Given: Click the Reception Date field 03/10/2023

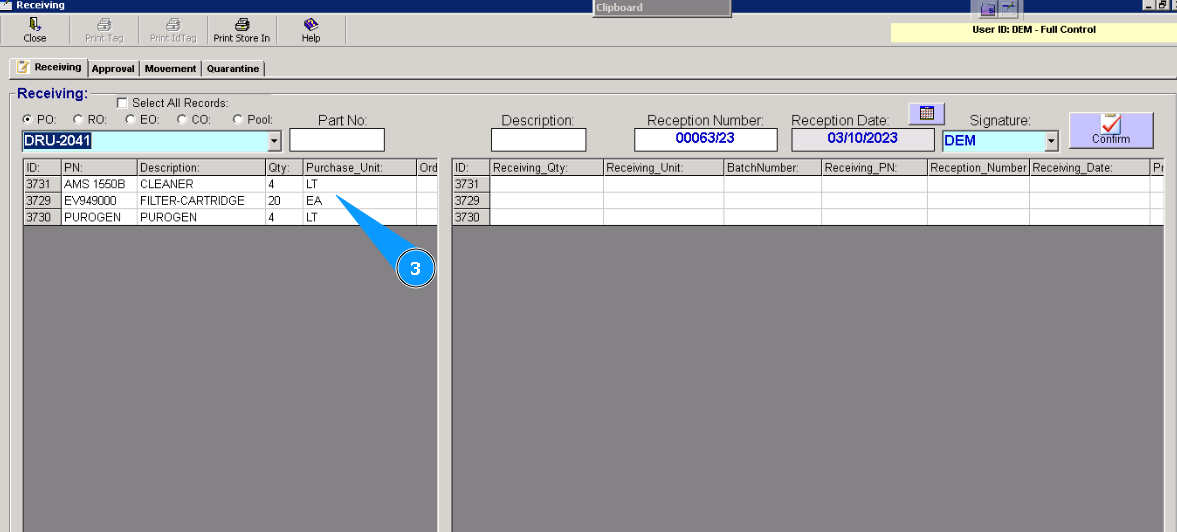Looking at the screenshot, I should click(862, 140).
